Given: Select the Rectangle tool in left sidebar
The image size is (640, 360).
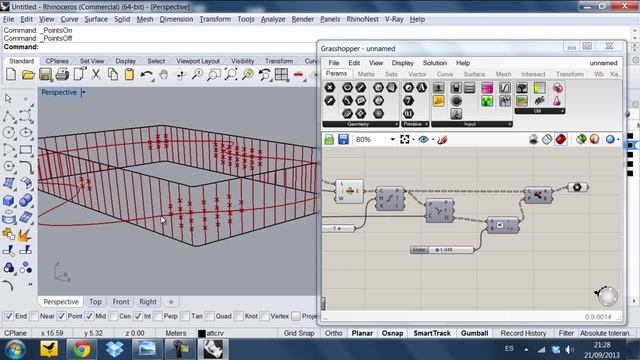Looking at the screenshot, I should (x=26, y=150).
